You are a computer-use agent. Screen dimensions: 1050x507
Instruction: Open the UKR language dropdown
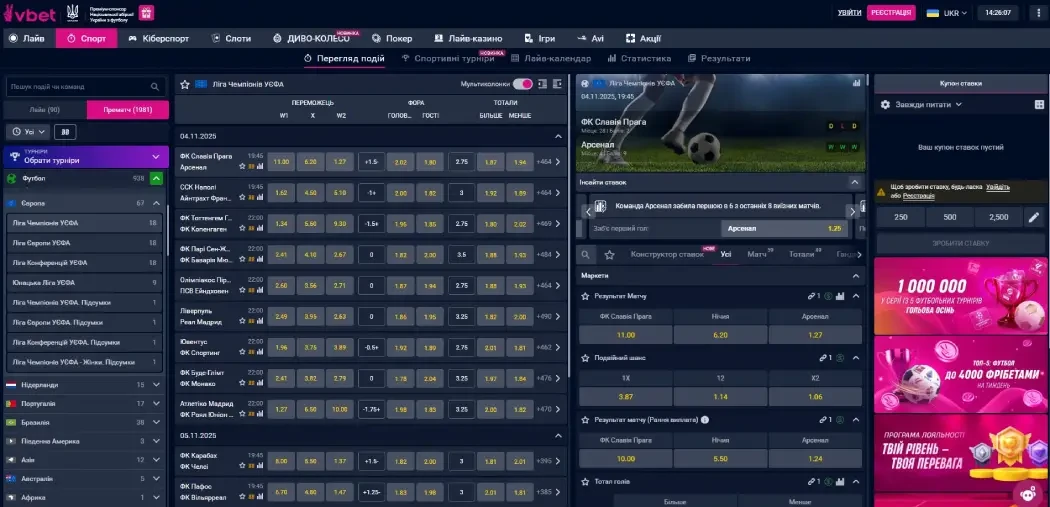pyautogui.click(x=944, y=13)
